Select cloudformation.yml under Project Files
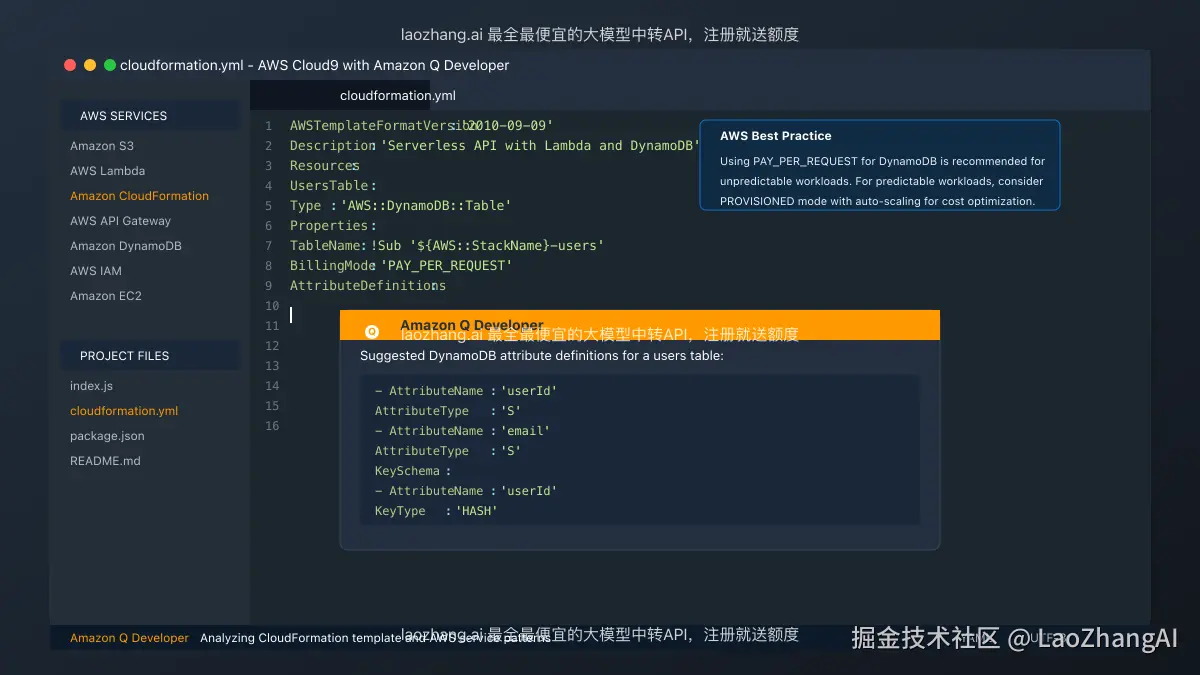The height and width of the screenshot is (675, 1200). click(x=123, y=411)
